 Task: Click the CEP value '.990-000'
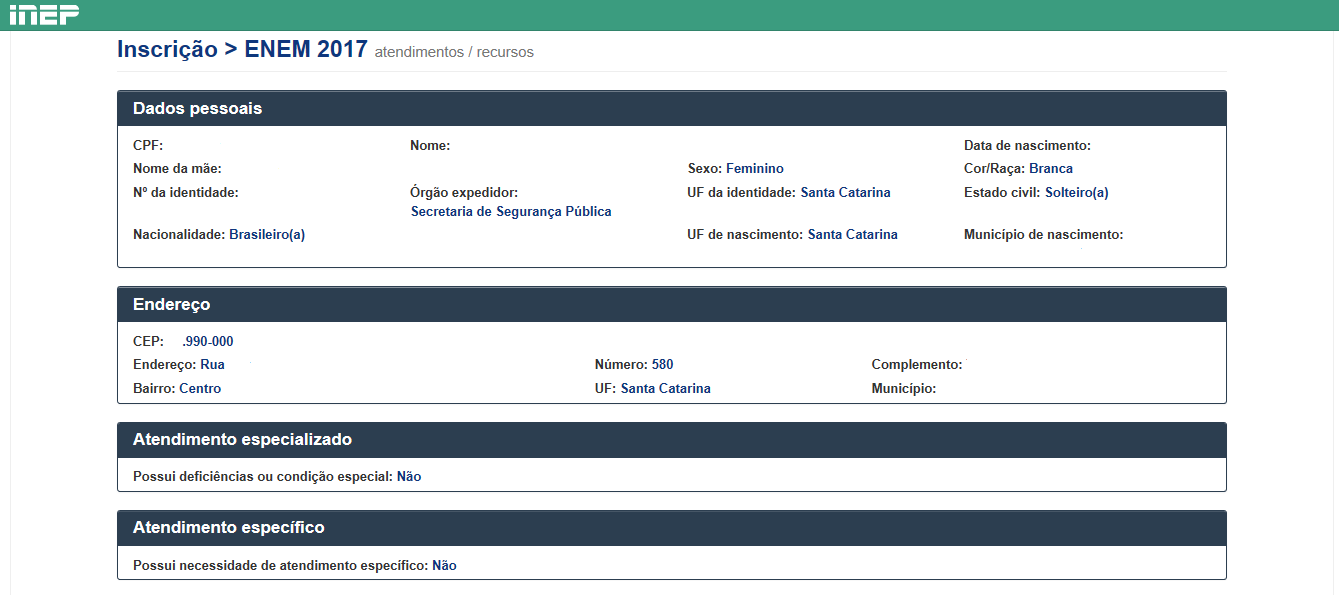[208, 342]
